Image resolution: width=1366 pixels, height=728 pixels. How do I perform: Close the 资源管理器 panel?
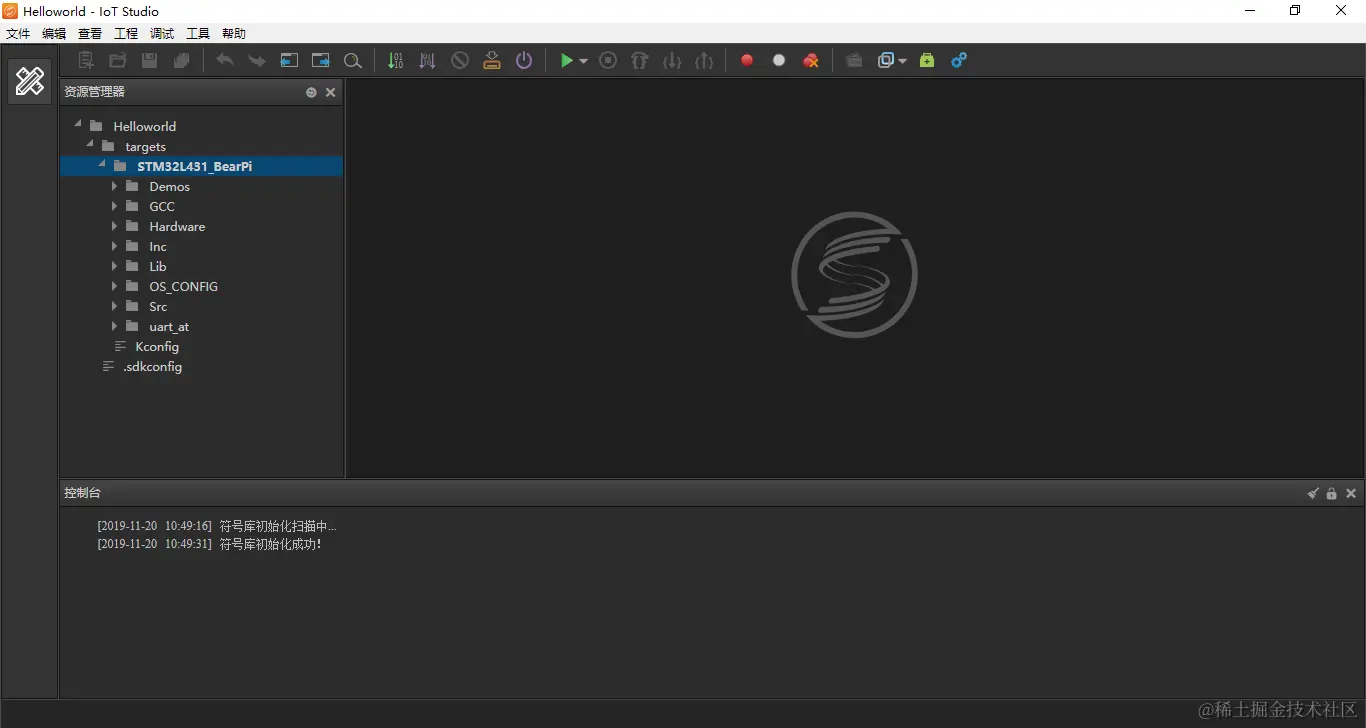click(x=331, y=92)
